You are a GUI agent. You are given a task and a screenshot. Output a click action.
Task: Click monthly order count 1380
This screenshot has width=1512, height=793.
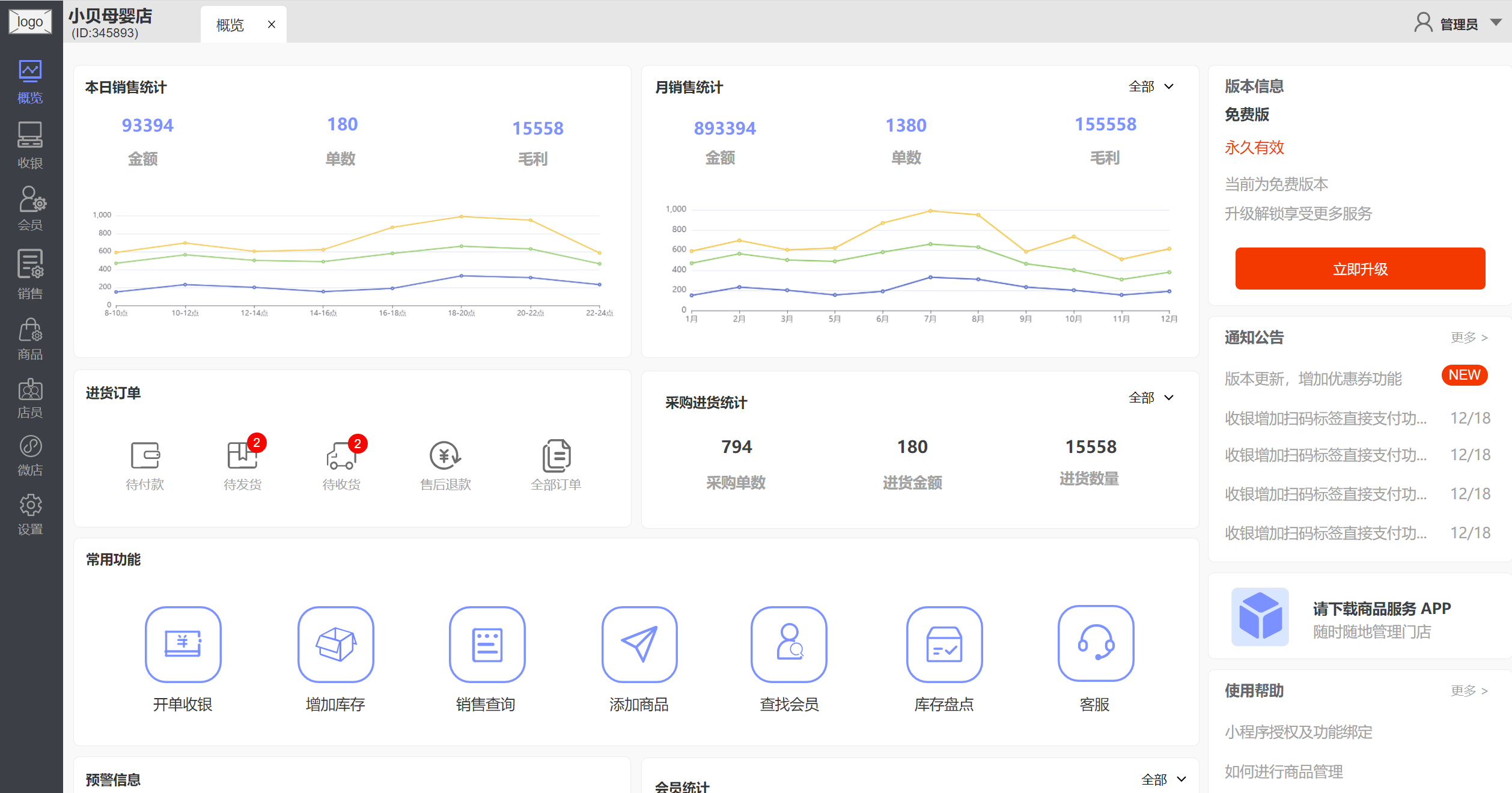(906, 125)
